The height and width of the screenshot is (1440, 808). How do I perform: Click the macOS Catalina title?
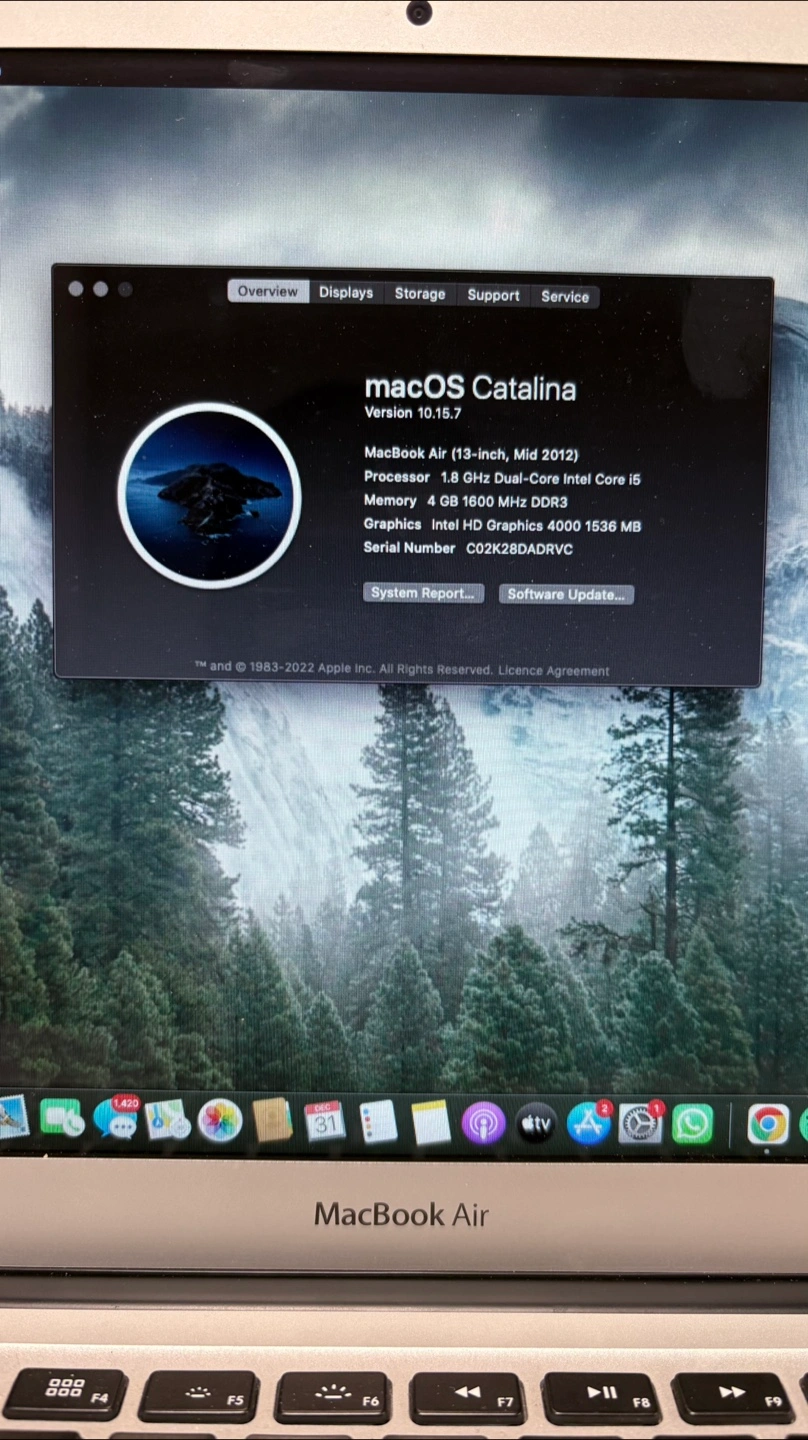point(470,387)
